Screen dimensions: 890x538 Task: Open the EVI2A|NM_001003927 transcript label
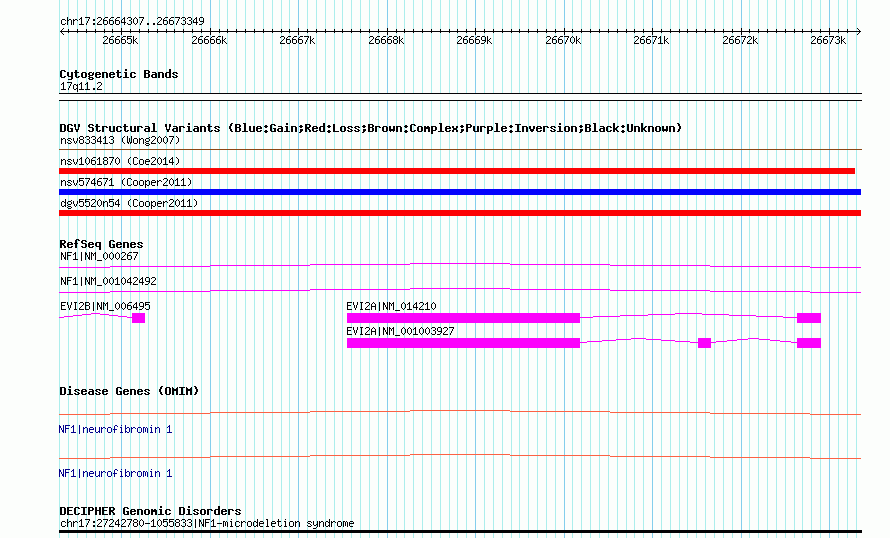click(x=400, y=331)
